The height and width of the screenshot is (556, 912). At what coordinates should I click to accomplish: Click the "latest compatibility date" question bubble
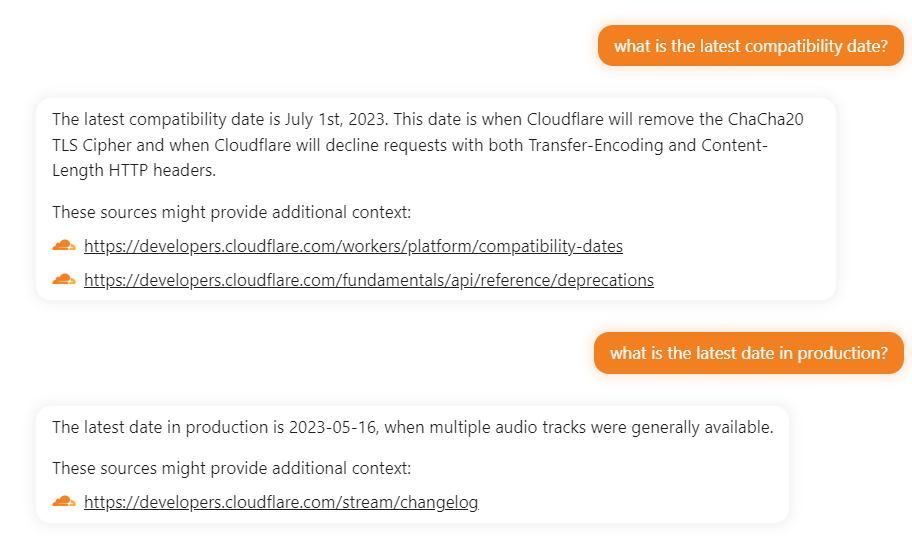point(750,46)
